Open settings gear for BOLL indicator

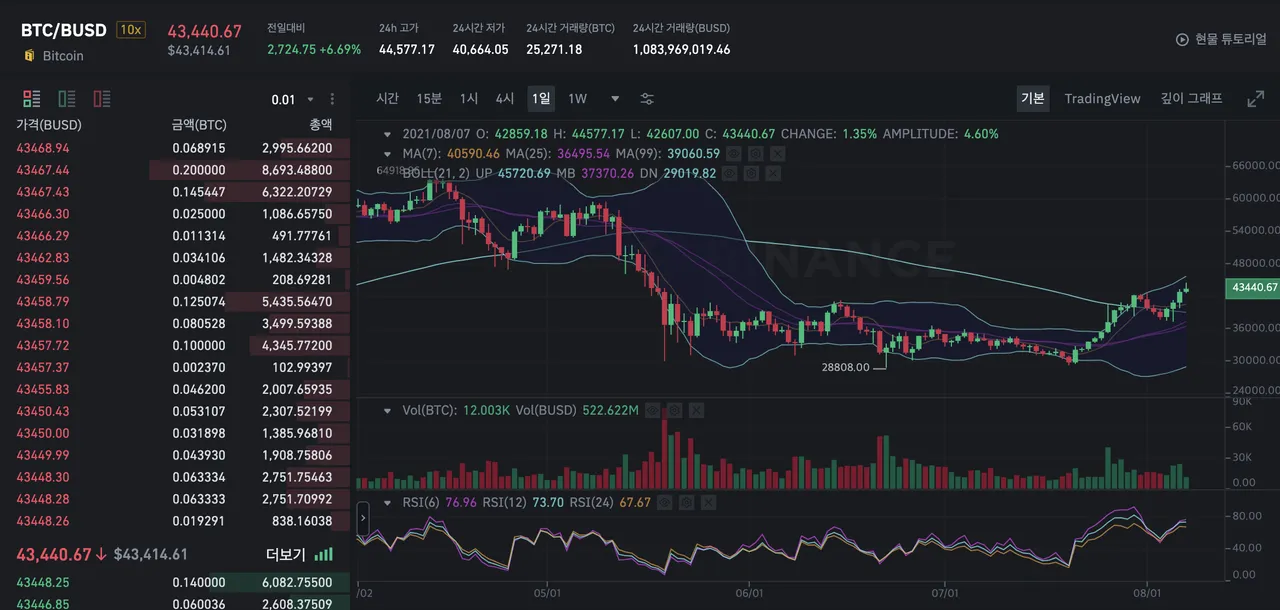[751, 173]
